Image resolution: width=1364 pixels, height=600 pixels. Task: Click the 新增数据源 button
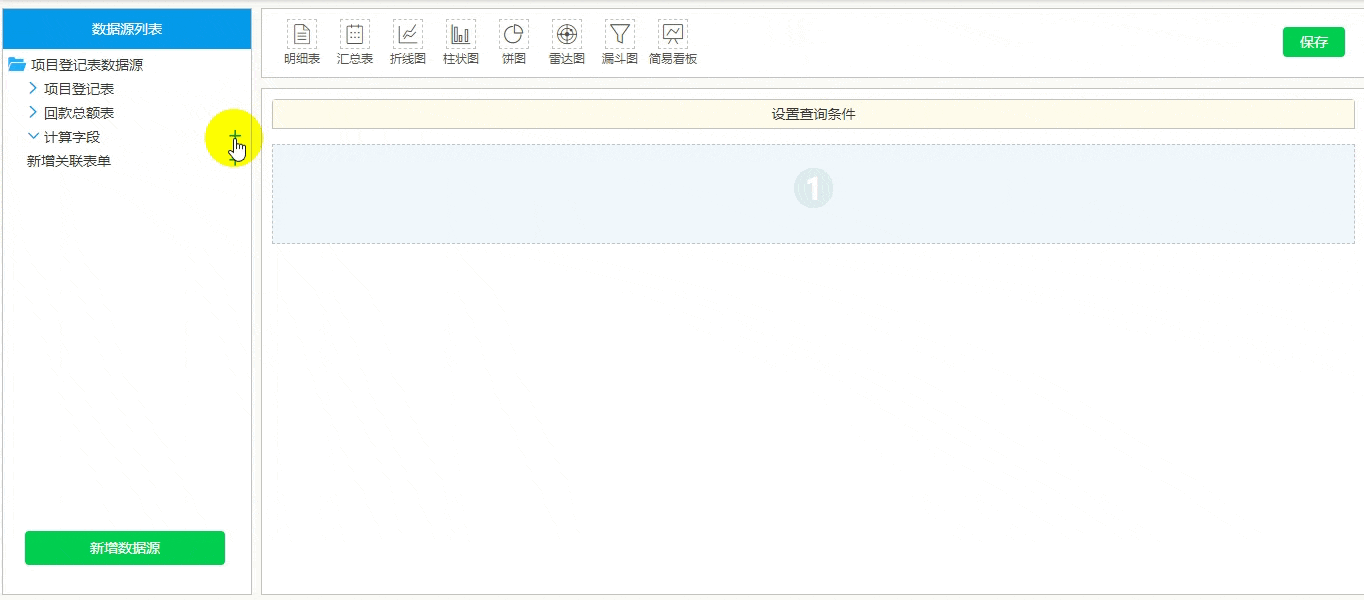click(x=125, y=548)
